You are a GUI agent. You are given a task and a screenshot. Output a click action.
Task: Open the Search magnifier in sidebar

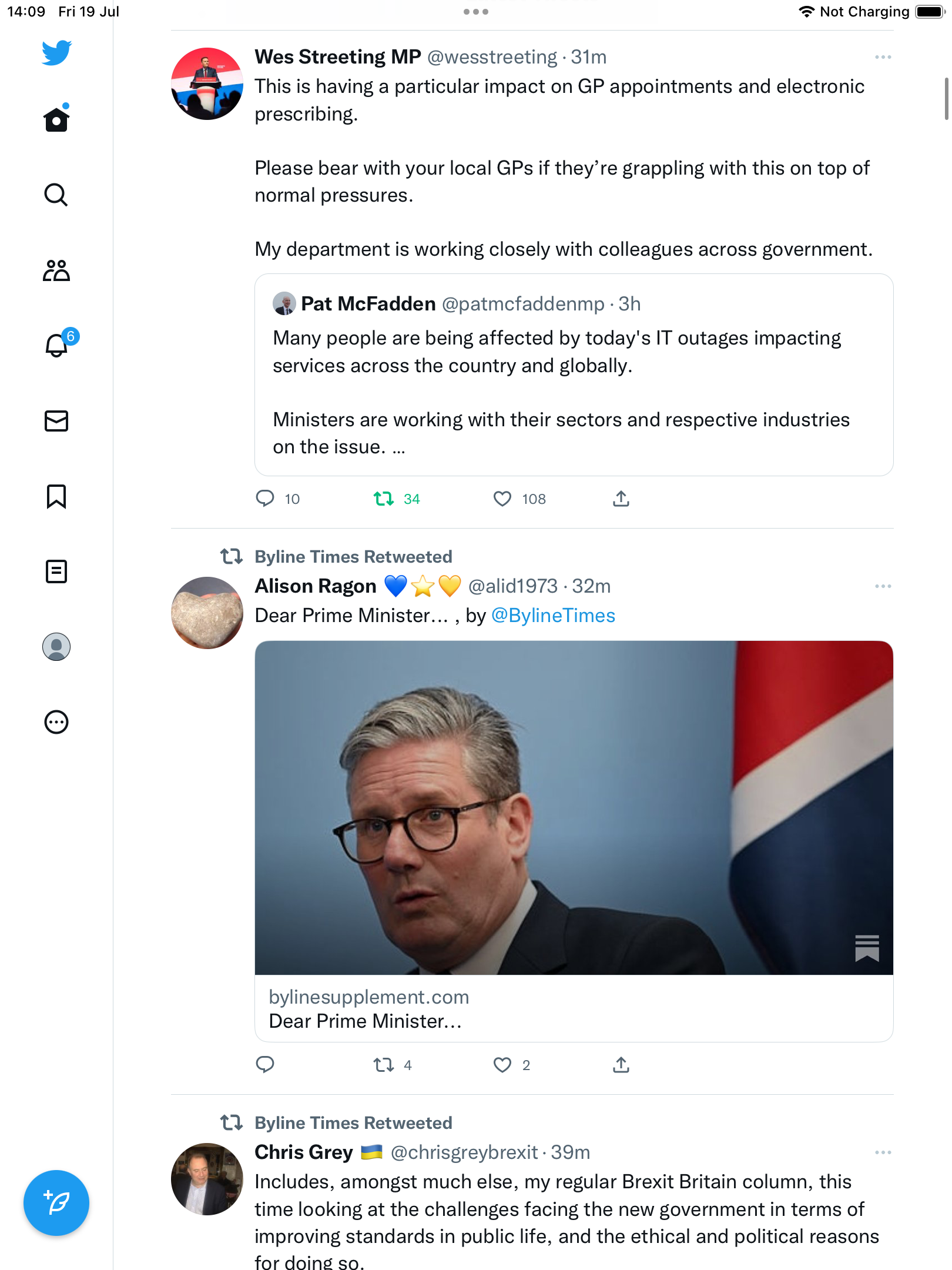tap(56, 195)
